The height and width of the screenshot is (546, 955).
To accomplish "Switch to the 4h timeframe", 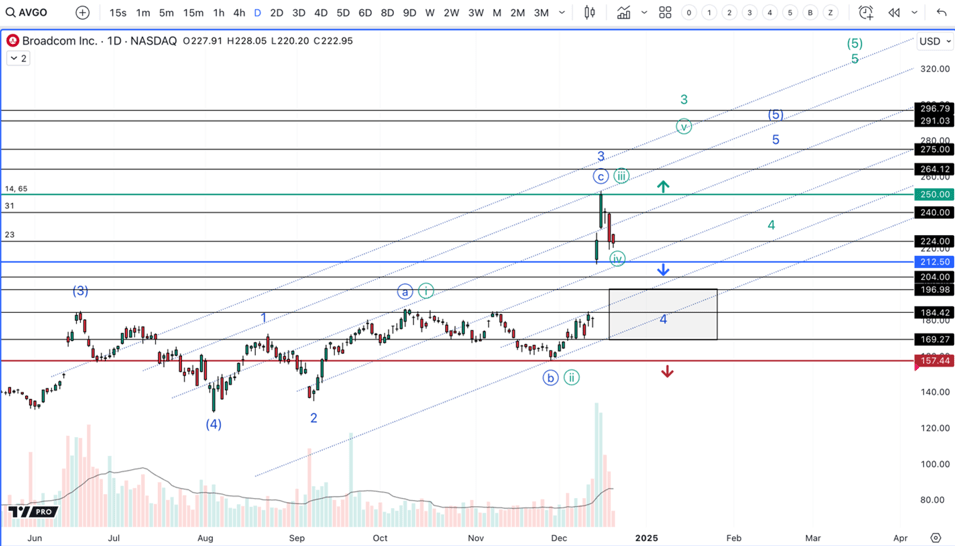I will pyautogui.click(x=239, y=13).
